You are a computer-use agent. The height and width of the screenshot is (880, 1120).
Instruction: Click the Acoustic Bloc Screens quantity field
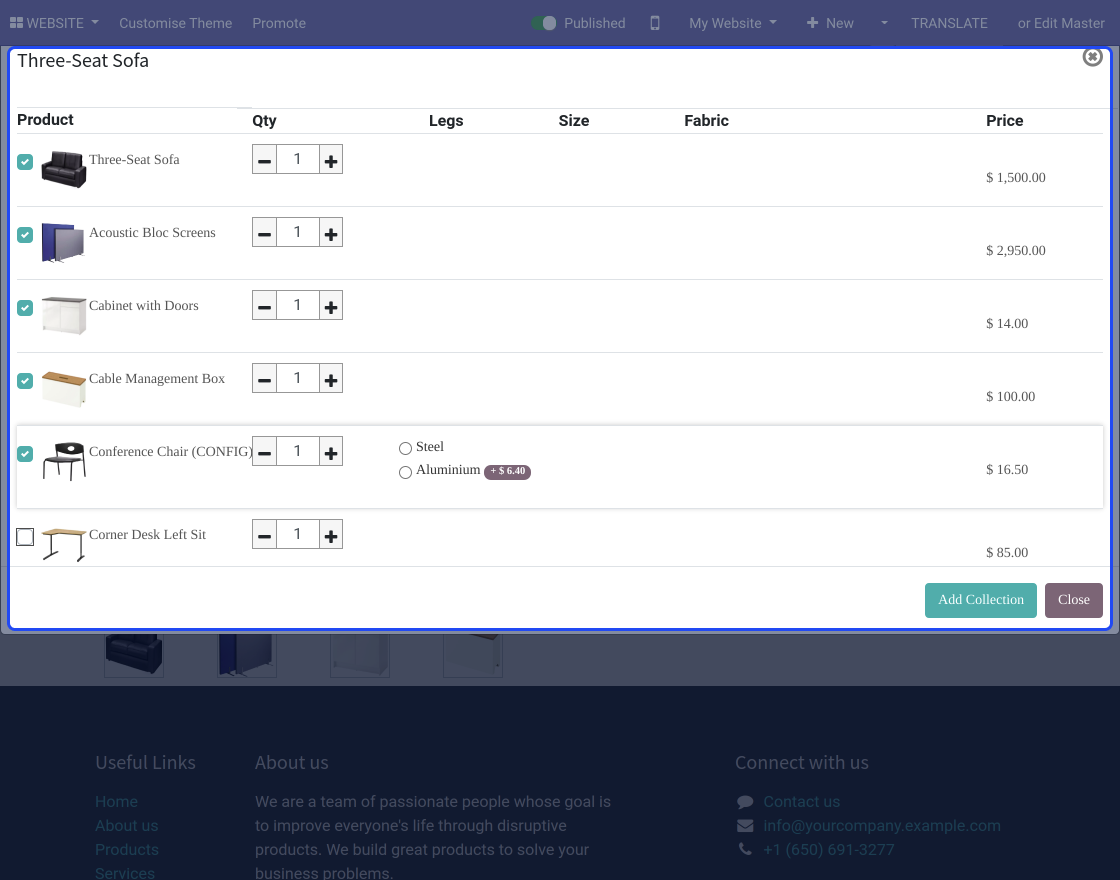[297, 232]
